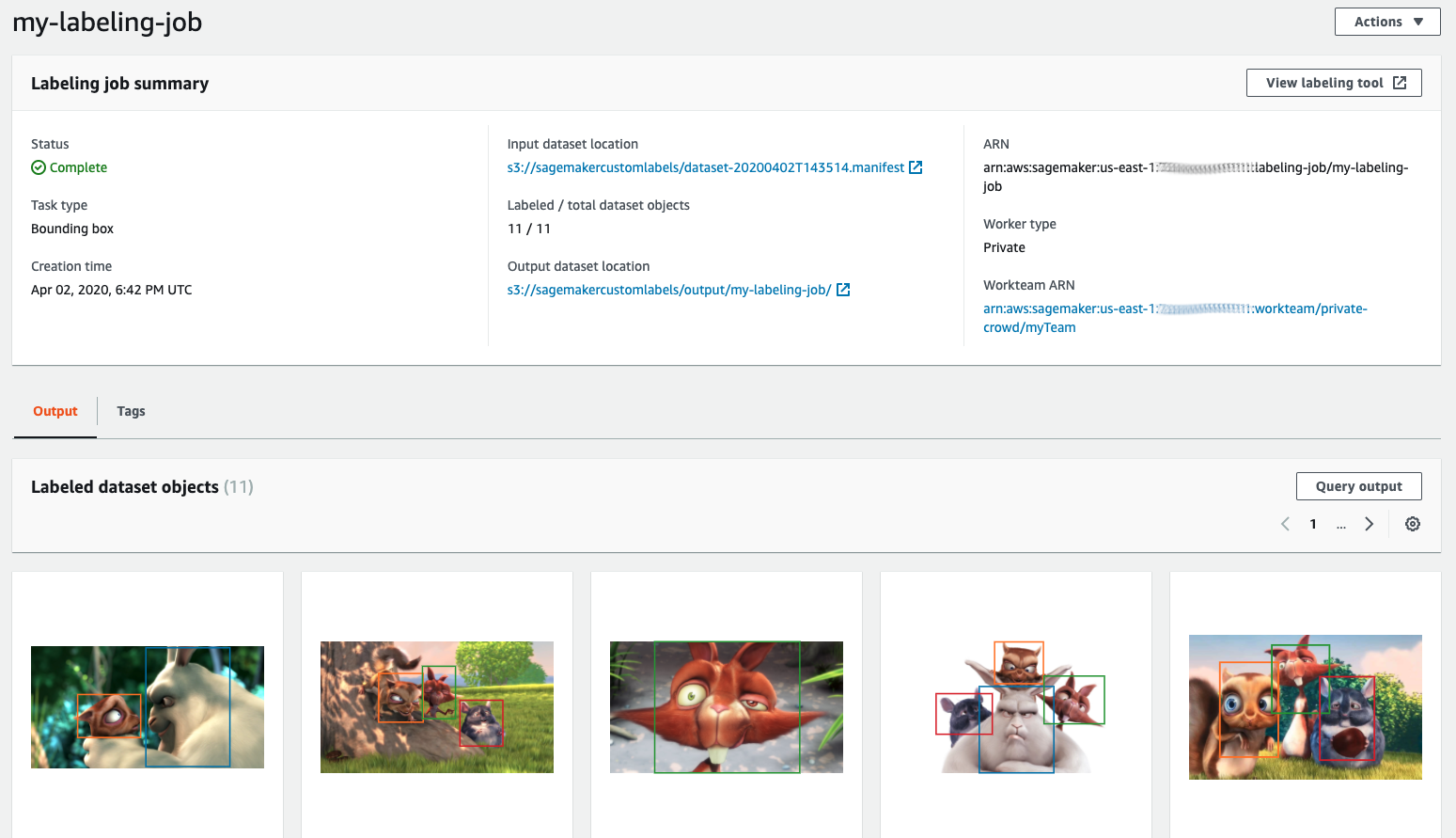Click external link icon beside output location
The image size is (1456, 838).
coord(843,290)
